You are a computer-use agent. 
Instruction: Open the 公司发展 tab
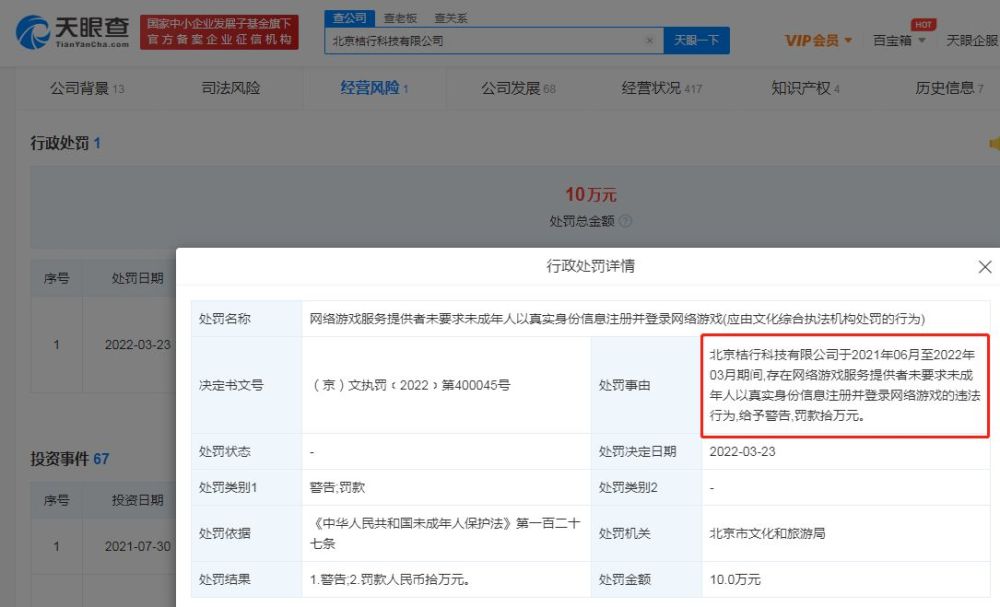(x=518, y=88)
